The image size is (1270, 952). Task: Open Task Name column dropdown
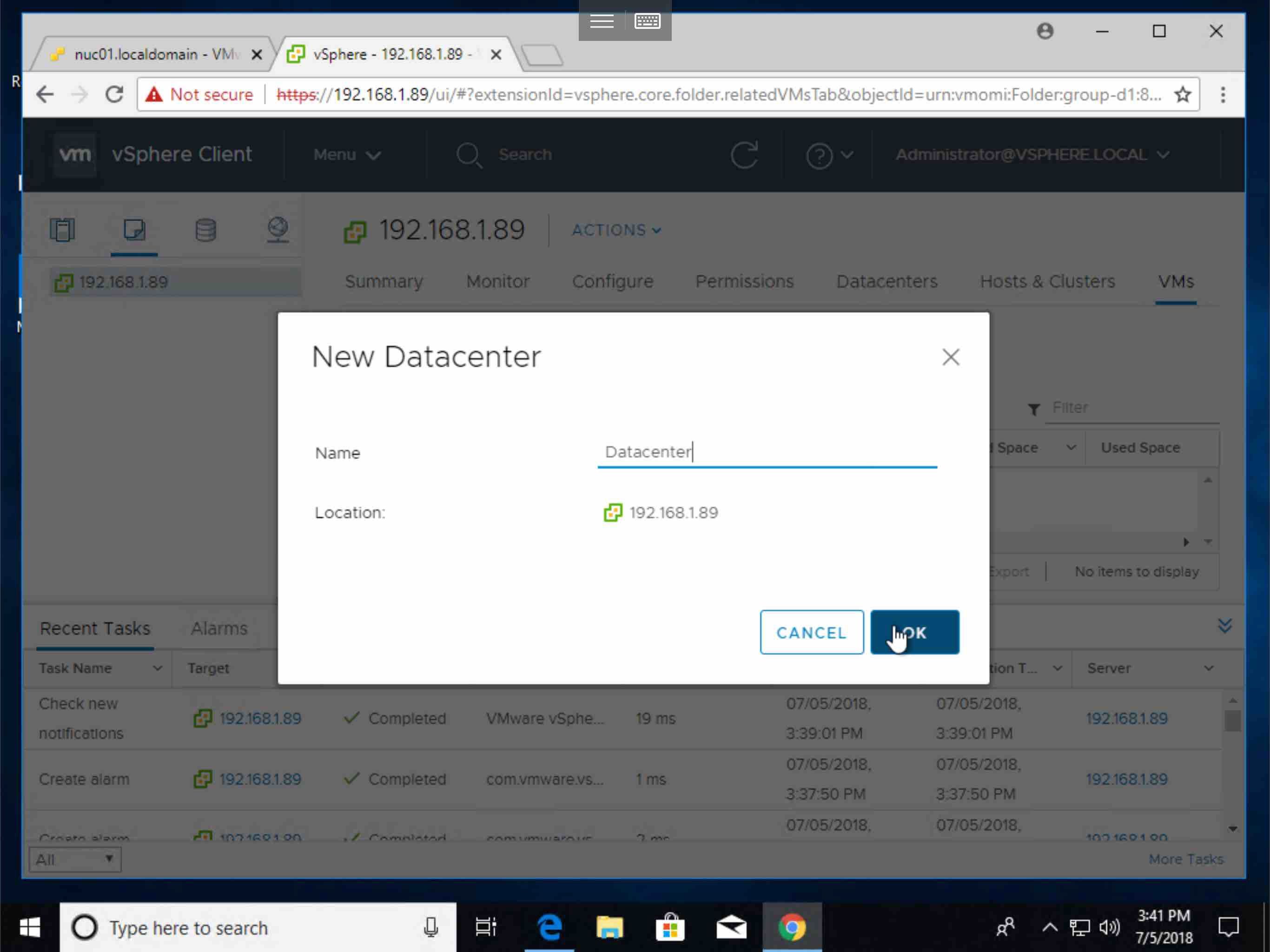coord(157,668)
